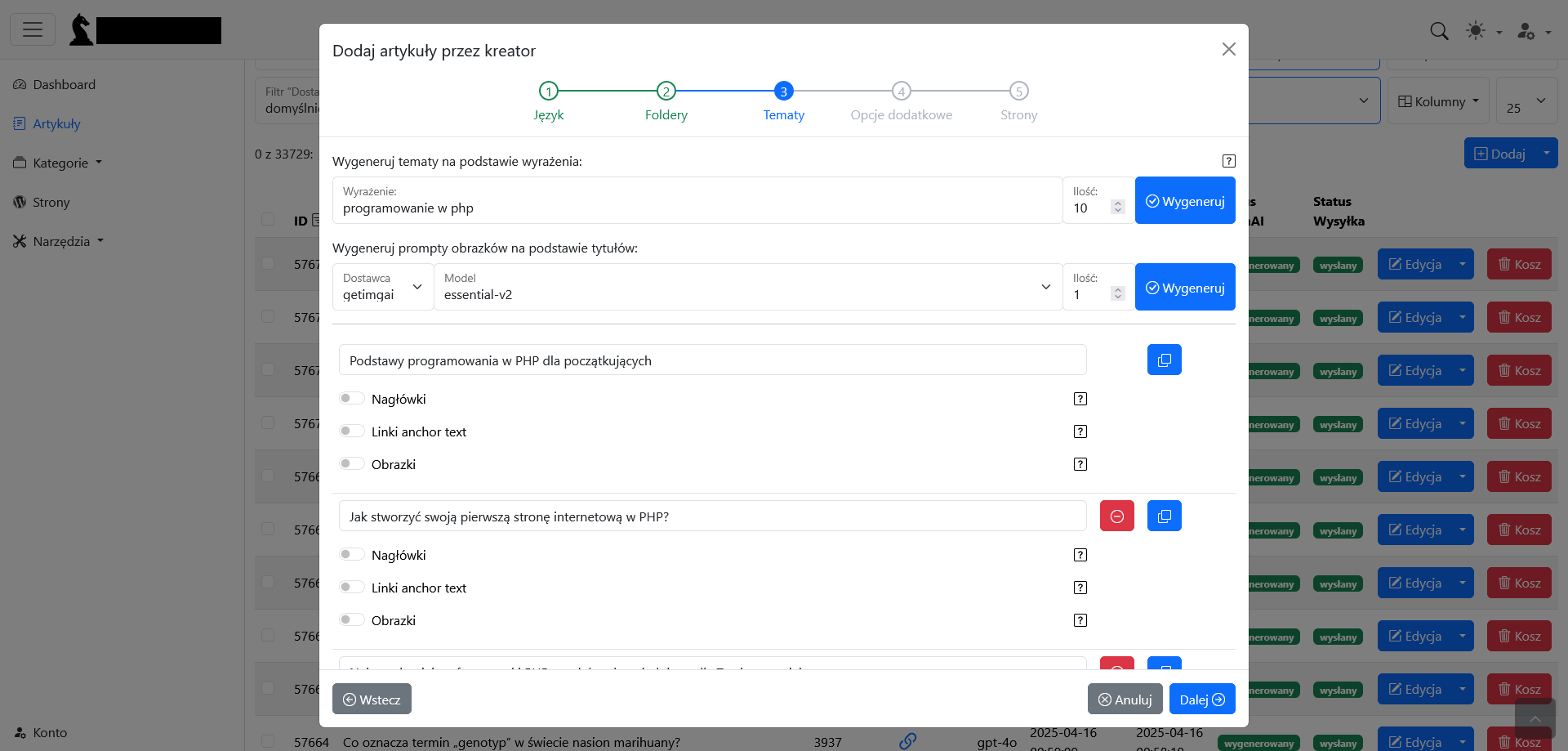The height and width of the screenshot is (751, 1568).
Task: Open help for first topic Nagłówki
Action: click(x=1080, y=399)
